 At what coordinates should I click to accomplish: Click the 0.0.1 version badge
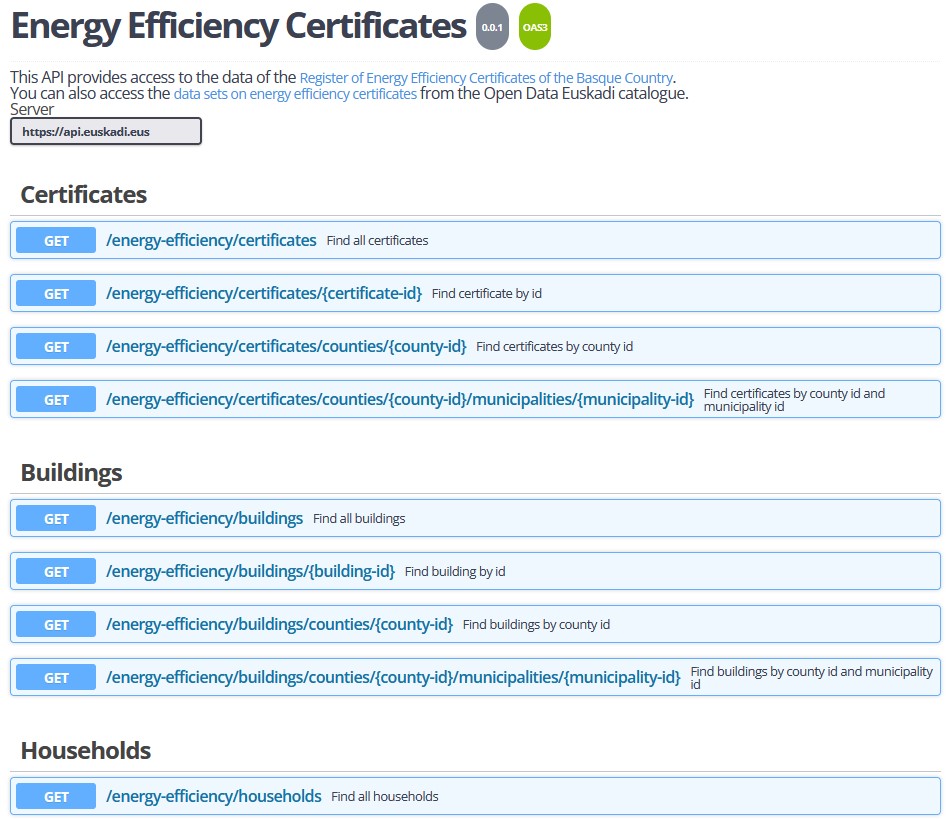[x=492, y=28]
